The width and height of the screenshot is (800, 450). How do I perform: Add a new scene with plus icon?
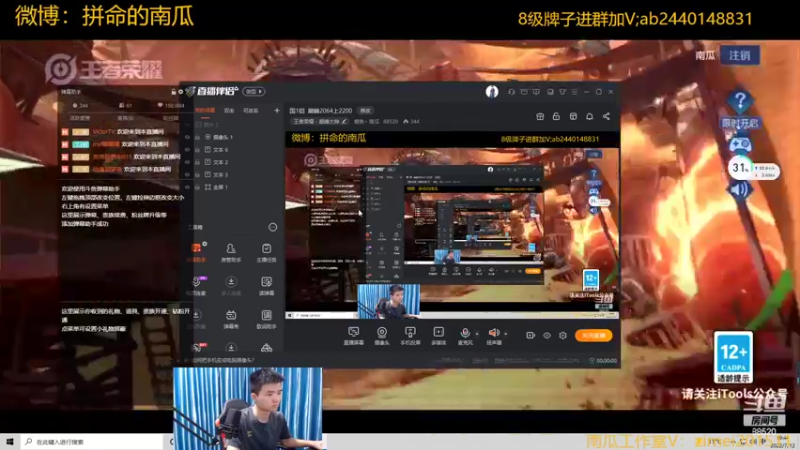click(277, 110)
